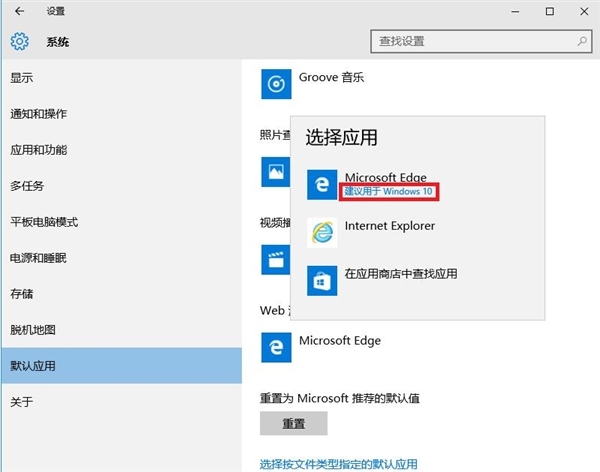Open the 显示 settings page
The image size is (600, 472).
(22, 78)
